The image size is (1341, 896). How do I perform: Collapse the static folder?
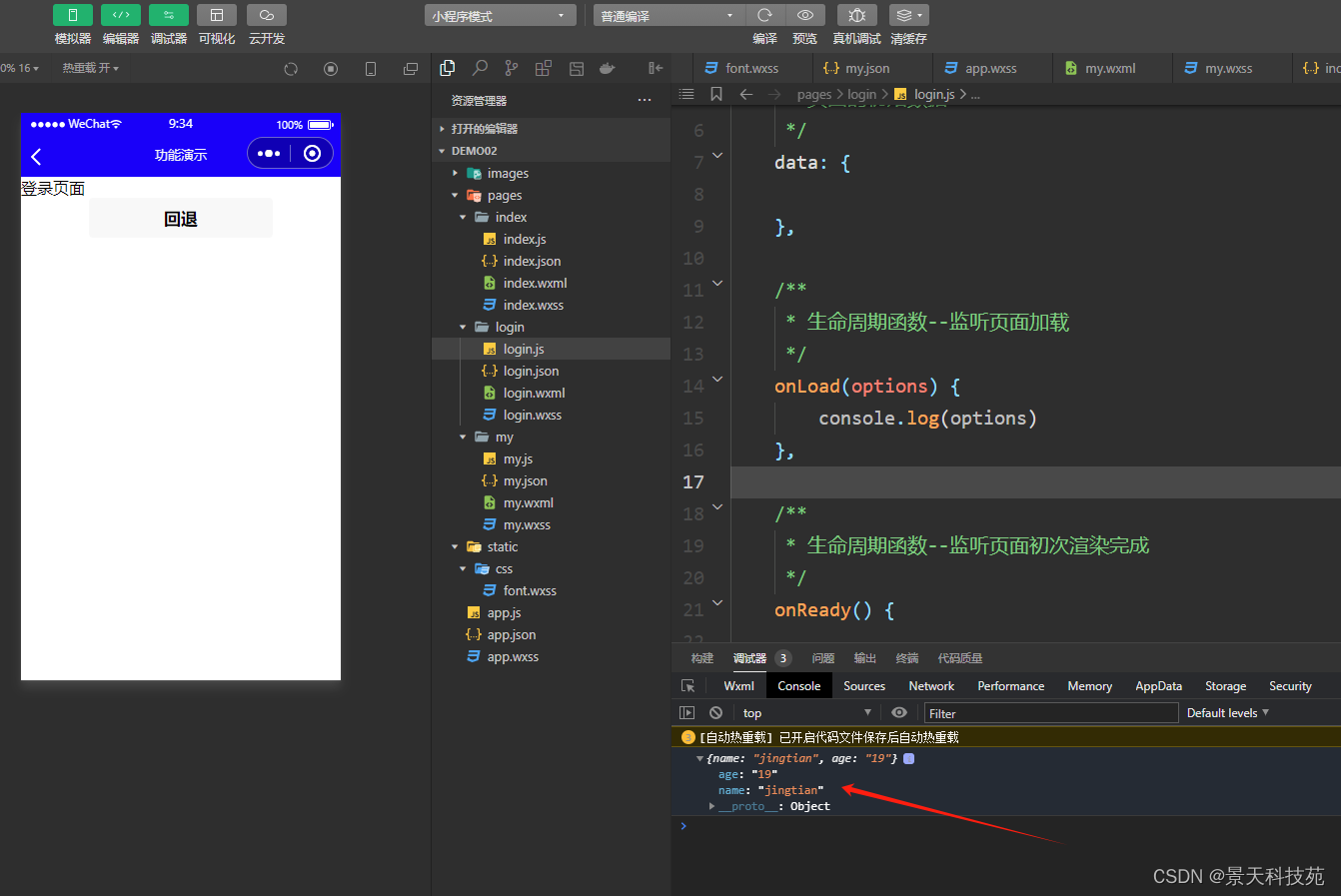pyautogui.click(x=551, y=546)
